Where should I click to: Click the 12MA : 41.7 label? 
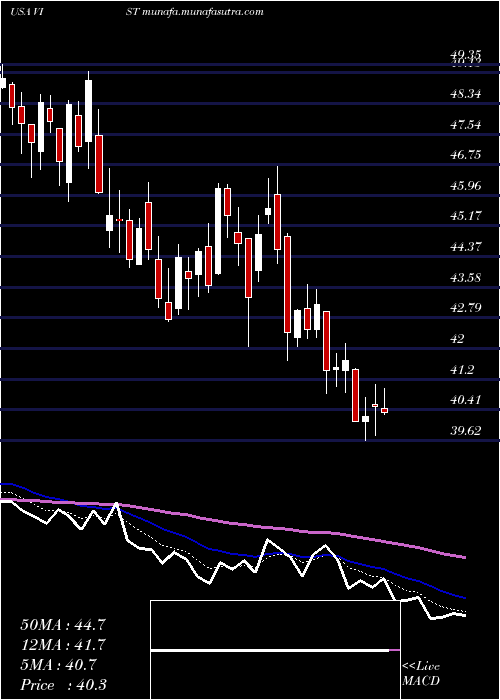tap(63, 645)
